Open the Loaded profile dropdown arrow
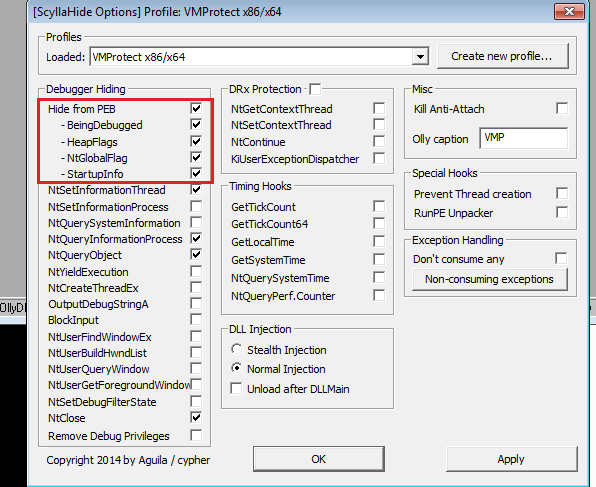The height and width of the screenshot is (487, 596). (x=420, y=57)
